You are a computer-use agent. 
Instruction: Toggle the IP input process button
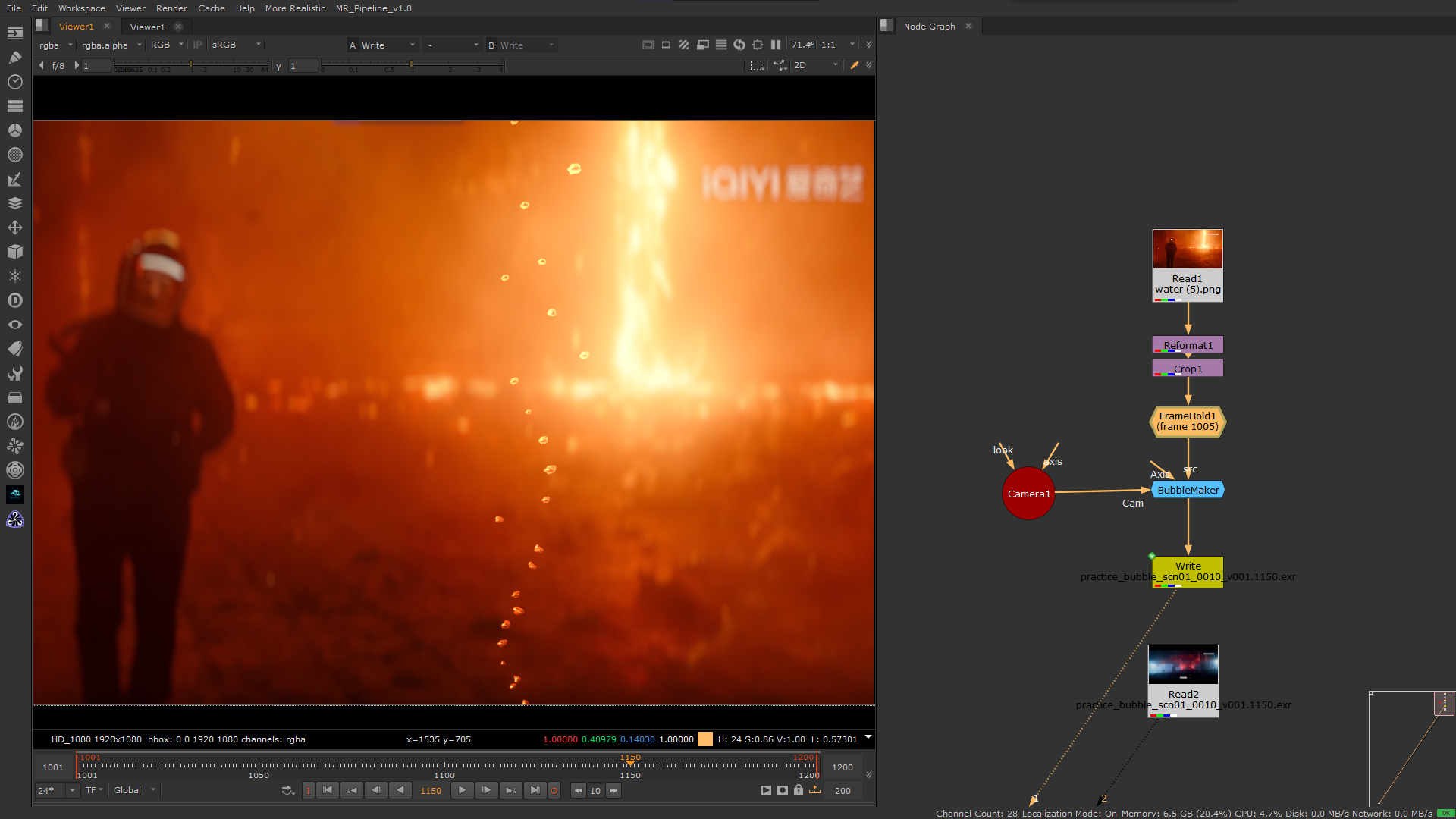point(197,45)
